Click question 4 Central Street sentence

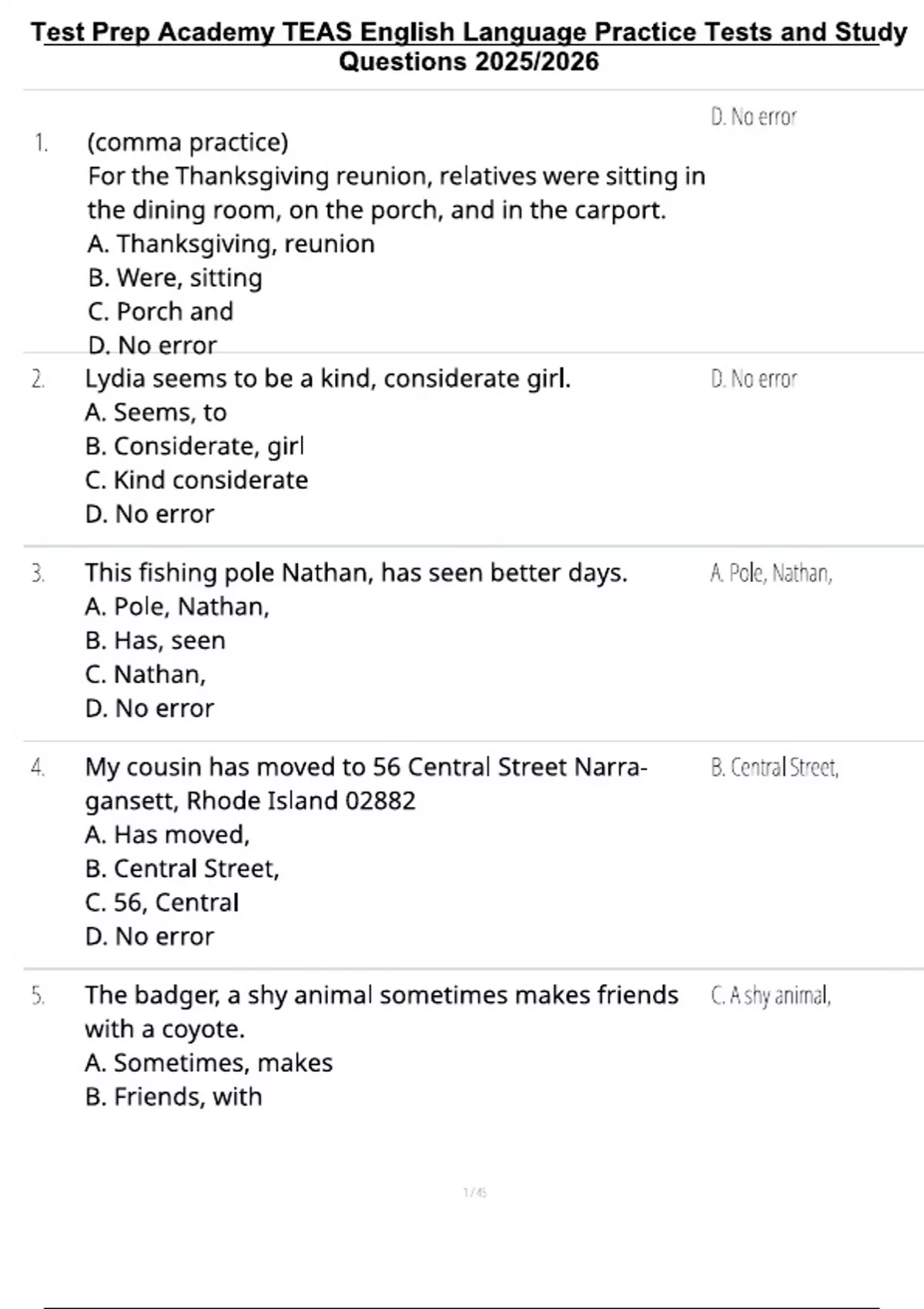coord(367,784)
